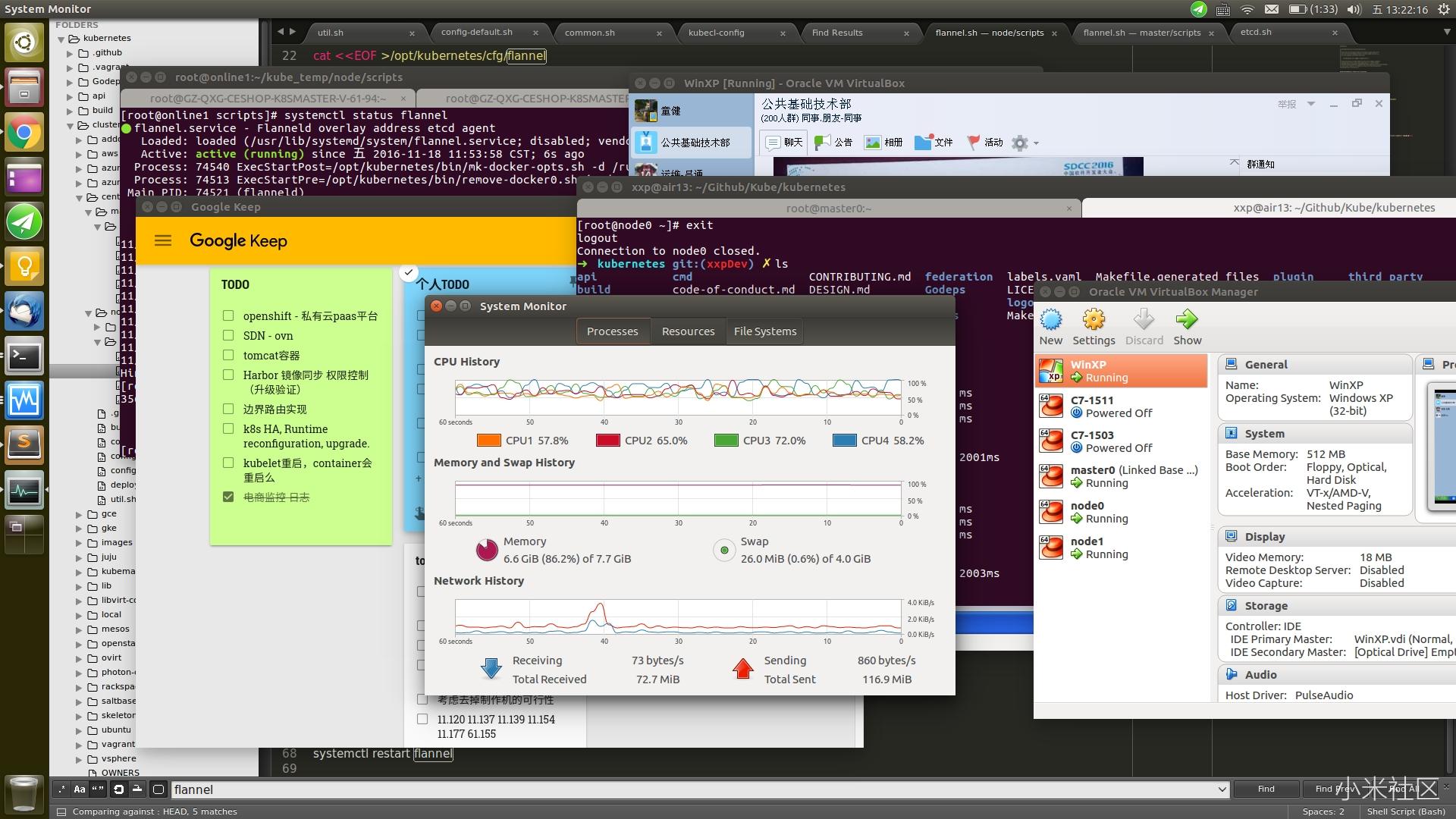Open Google Keep hamburger menu
Viewport: 1456px width, 819px height.
tap(162, 240)
